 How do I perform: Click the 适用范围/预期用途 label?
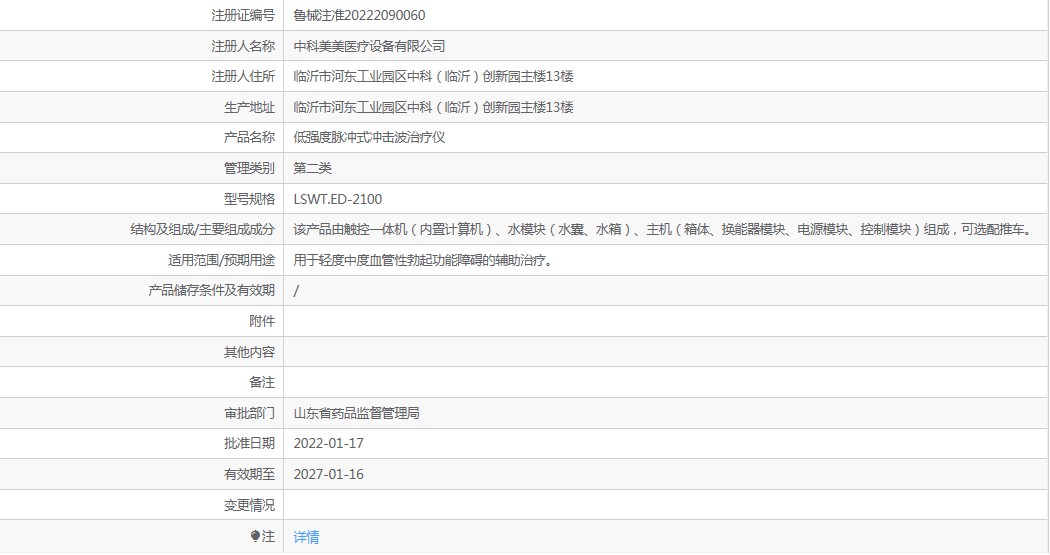point(221,260)
